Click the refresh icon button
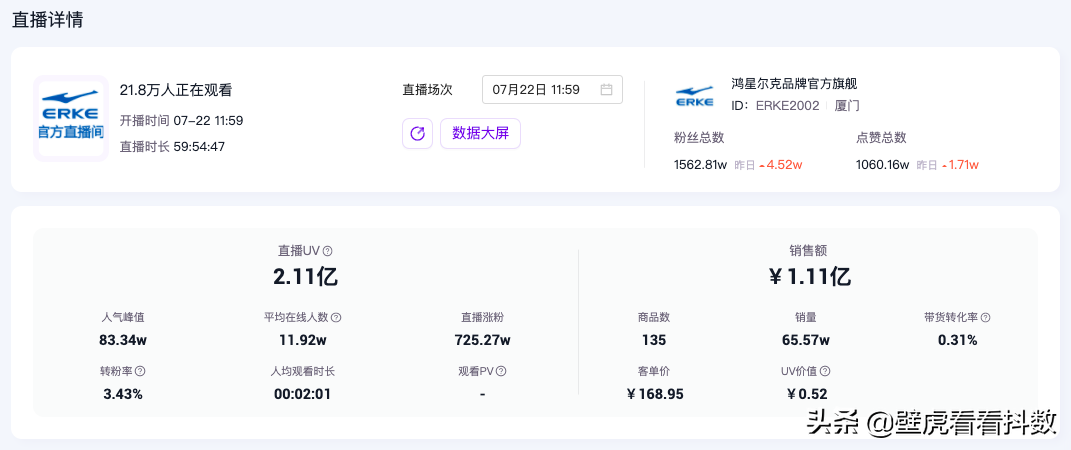 pos(417,133)
